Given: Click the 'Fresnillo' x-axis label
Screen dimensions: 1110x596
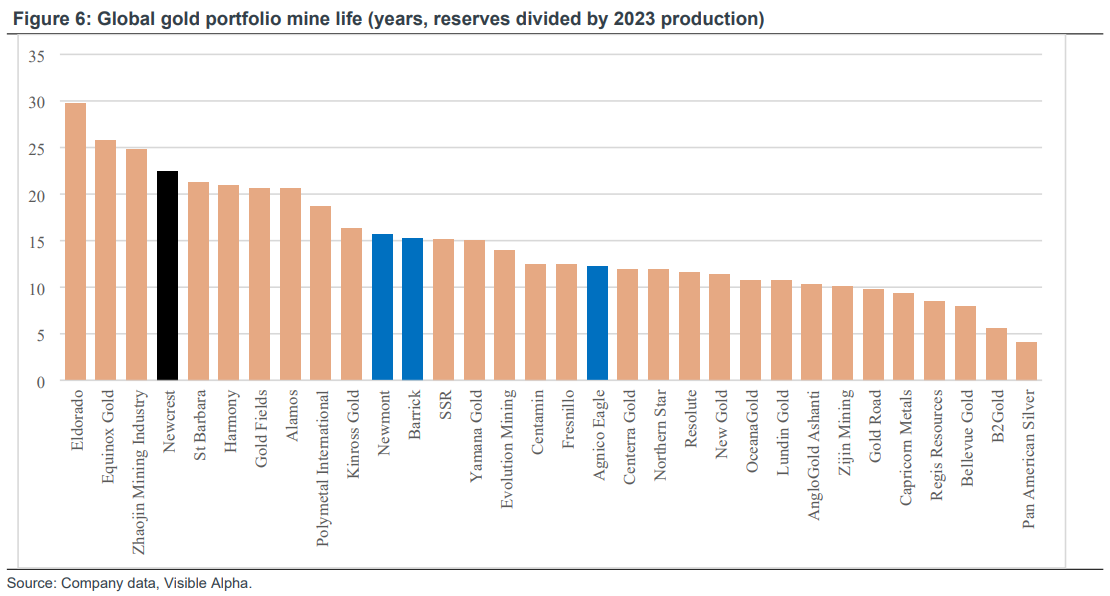Looking at the screenshot, I should click(568, 419).
